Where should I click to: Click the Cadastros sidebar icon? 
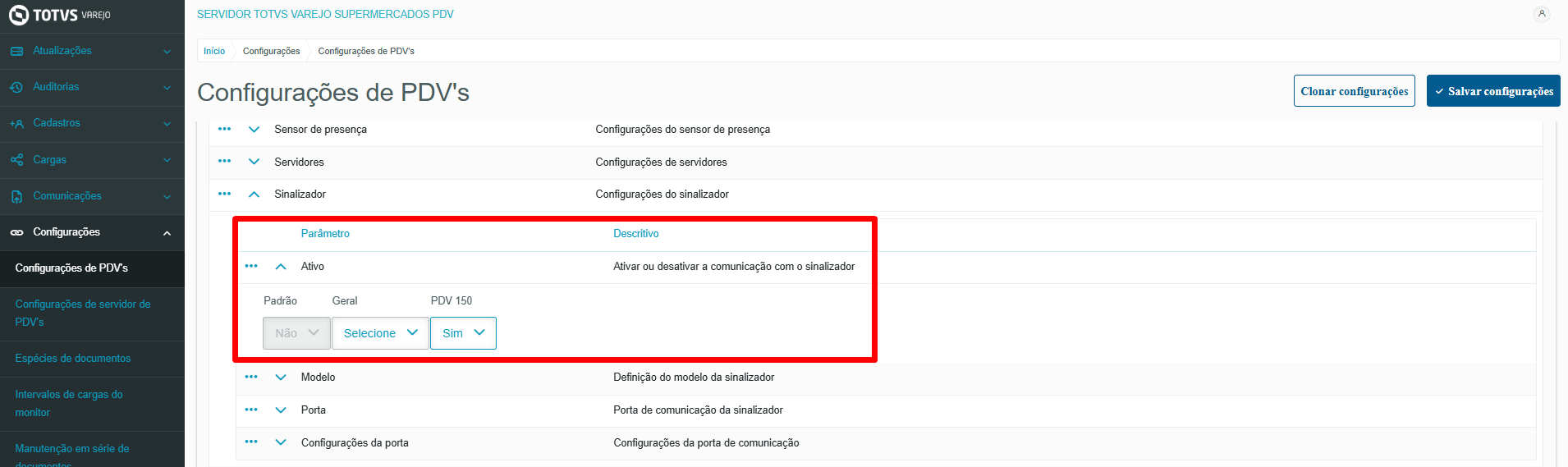(x=16, y=123)
